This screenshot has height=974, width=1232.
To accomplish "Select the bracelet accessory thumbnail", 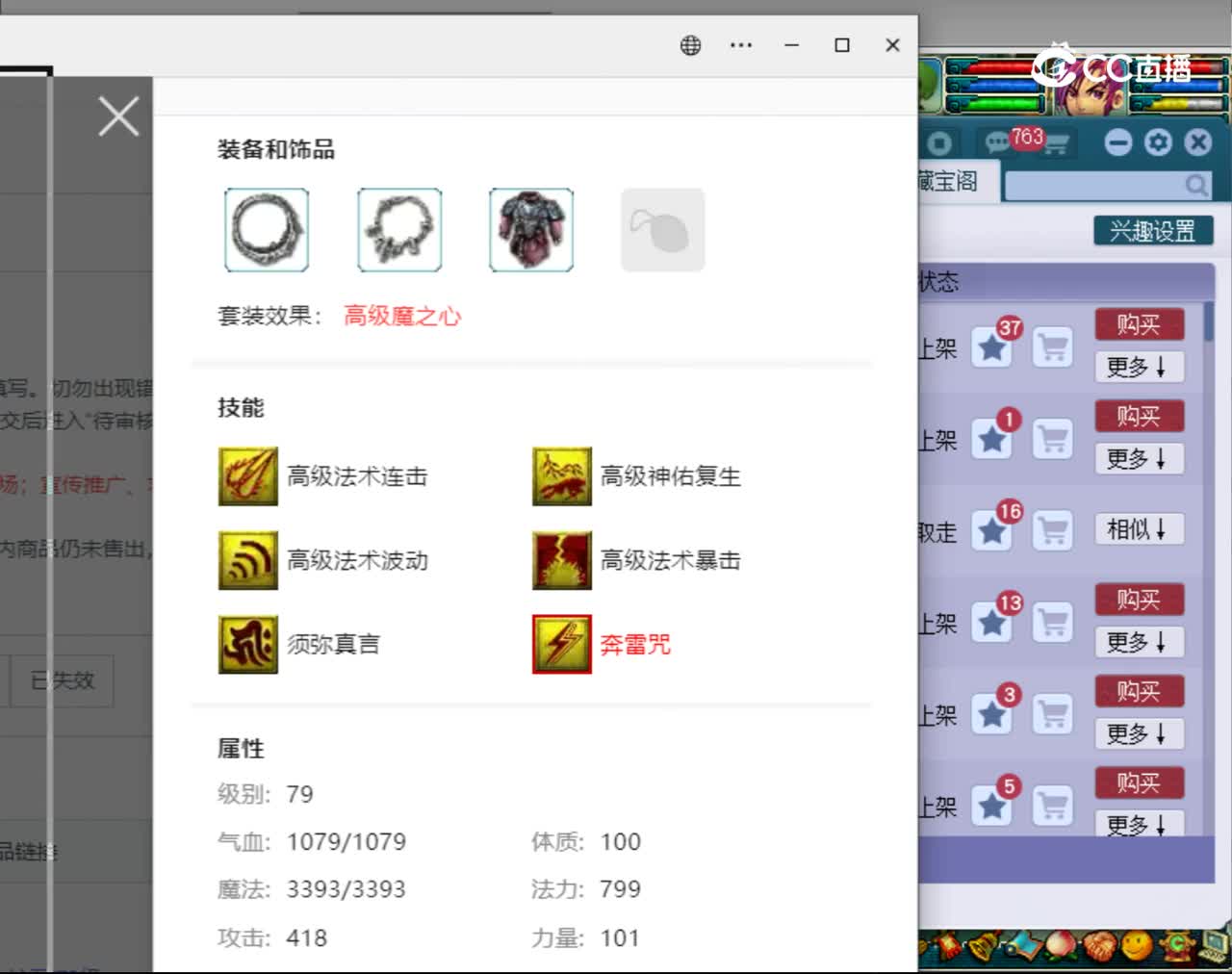I will [x=399, y=230].
